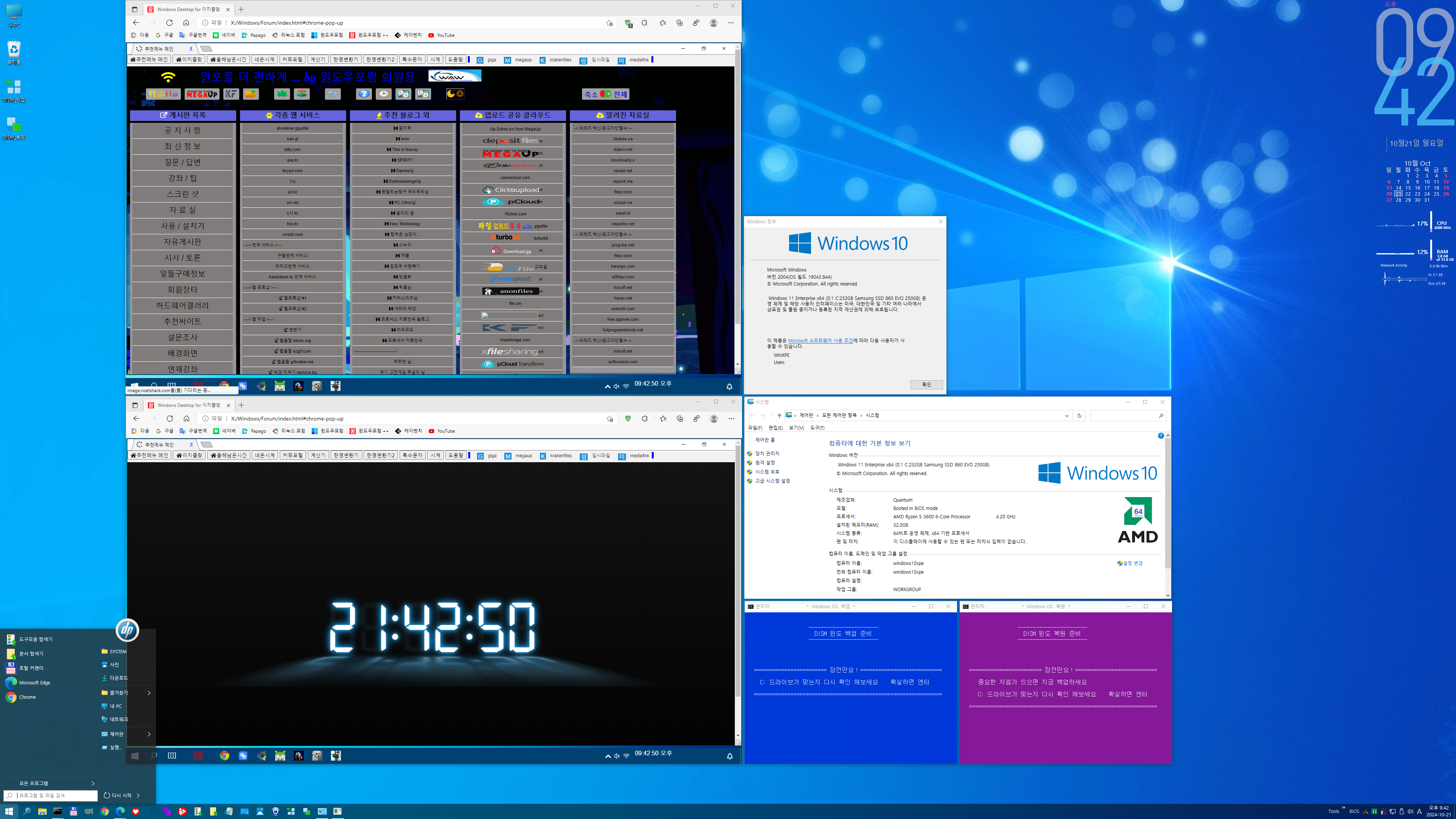
Task: Toggle the moon and sun theme icon
Action: pos(455,94)
